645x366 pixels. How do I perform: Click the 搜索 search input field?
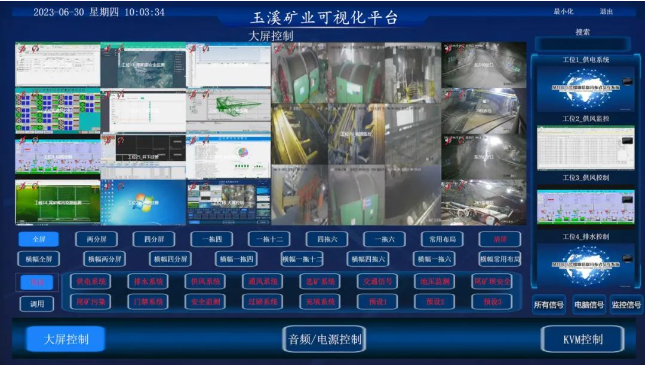pos(582,44)
